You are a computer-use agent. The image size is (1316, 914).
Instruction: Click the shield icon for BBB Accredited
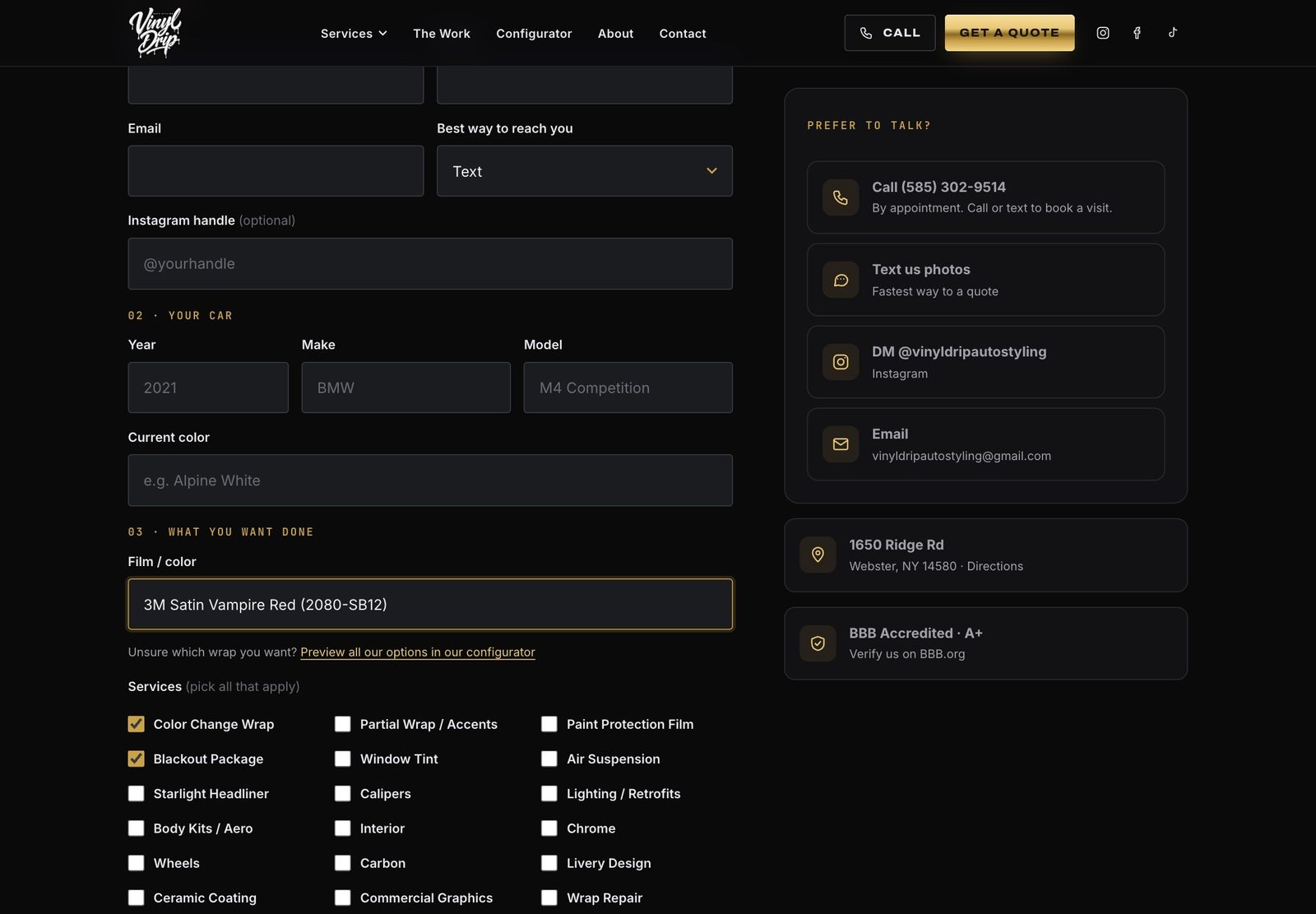pos(818,643)
